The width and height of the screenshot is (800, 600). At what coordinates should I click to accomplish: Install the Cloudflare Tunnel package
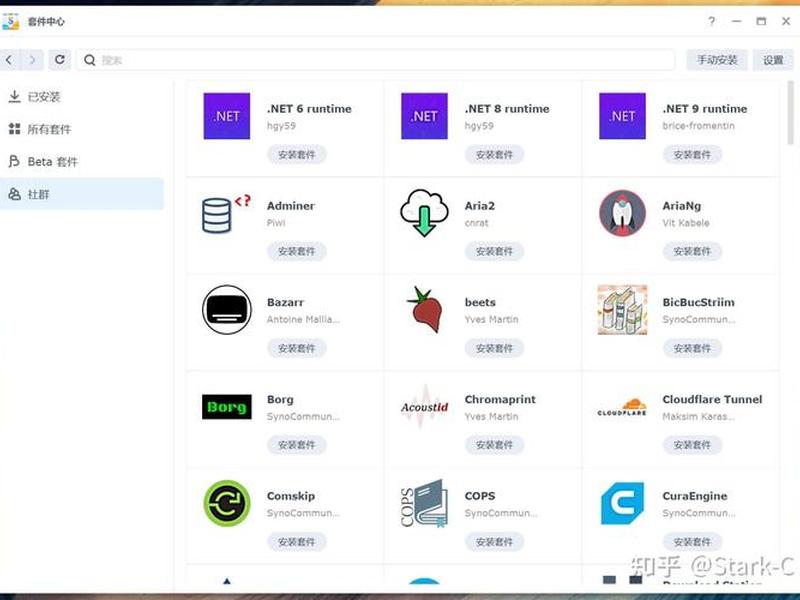(692, 444)
